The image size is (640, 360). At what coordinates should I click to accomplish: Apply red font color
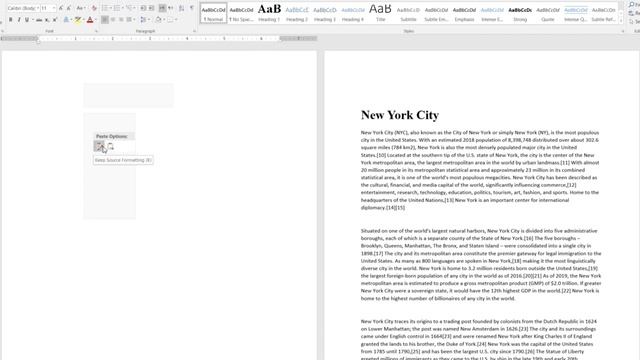tap(90, 20)
